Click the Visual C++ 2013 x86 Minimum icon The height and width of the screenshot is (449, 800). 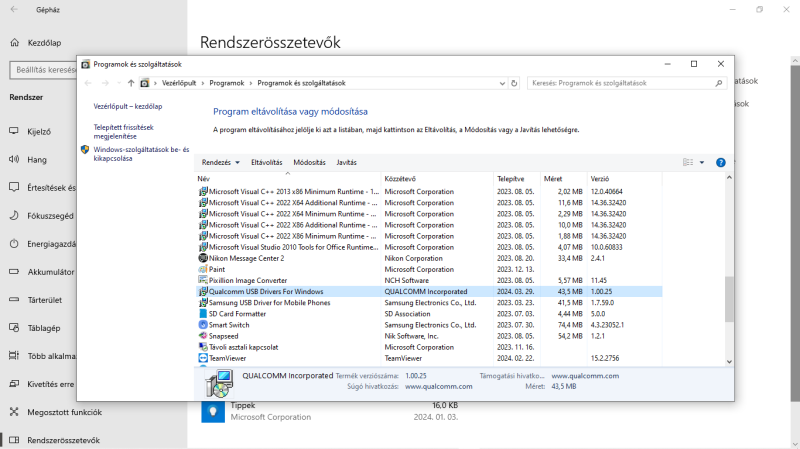point(203,191)
